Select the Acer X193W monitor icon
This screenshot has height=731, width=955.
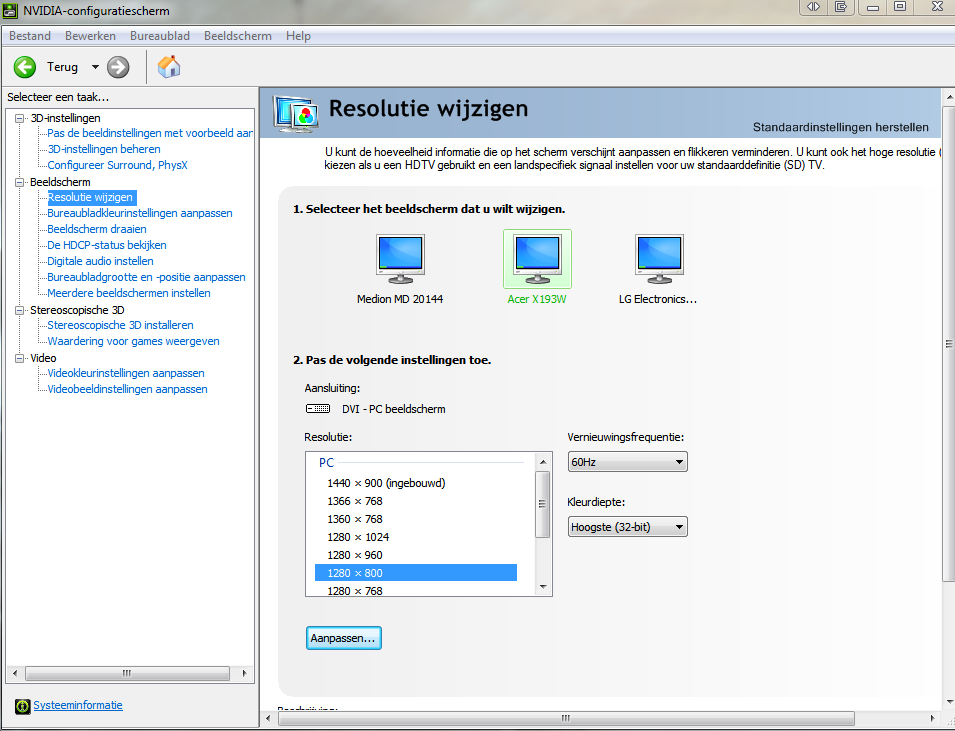coord(537,259)
